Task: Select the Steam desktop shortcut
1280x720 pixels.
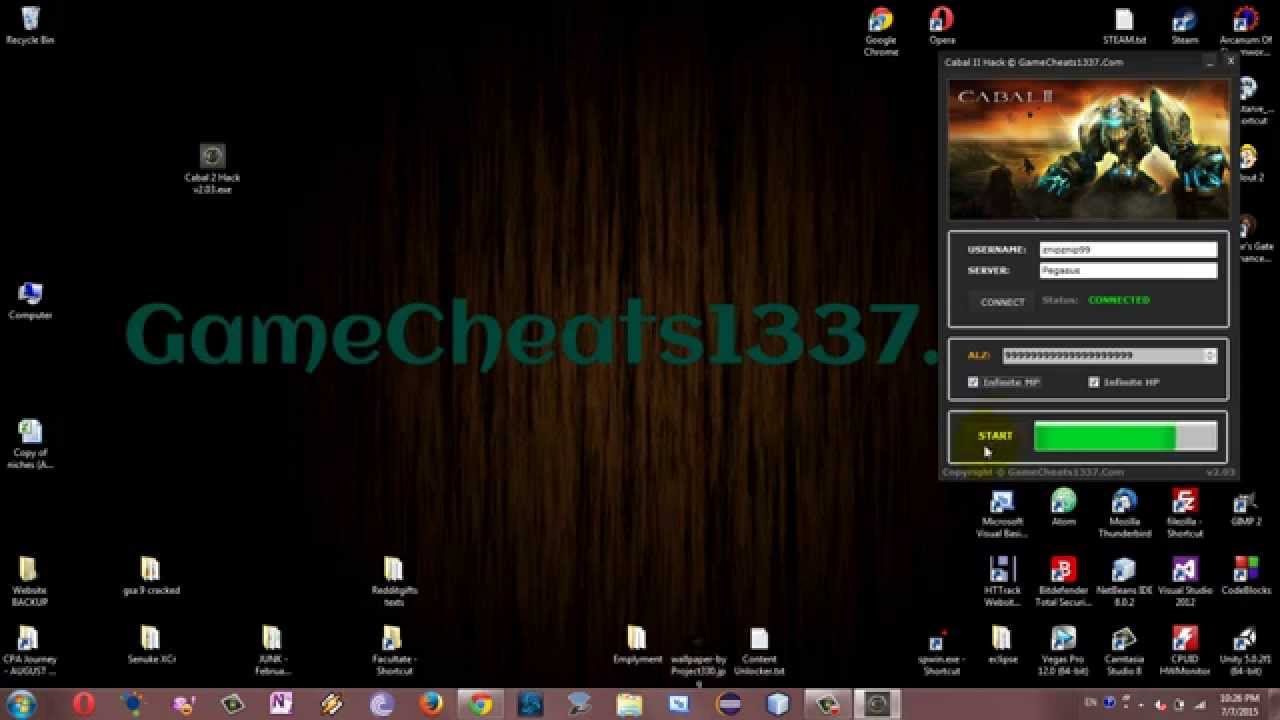Action: coord(1185,26)
